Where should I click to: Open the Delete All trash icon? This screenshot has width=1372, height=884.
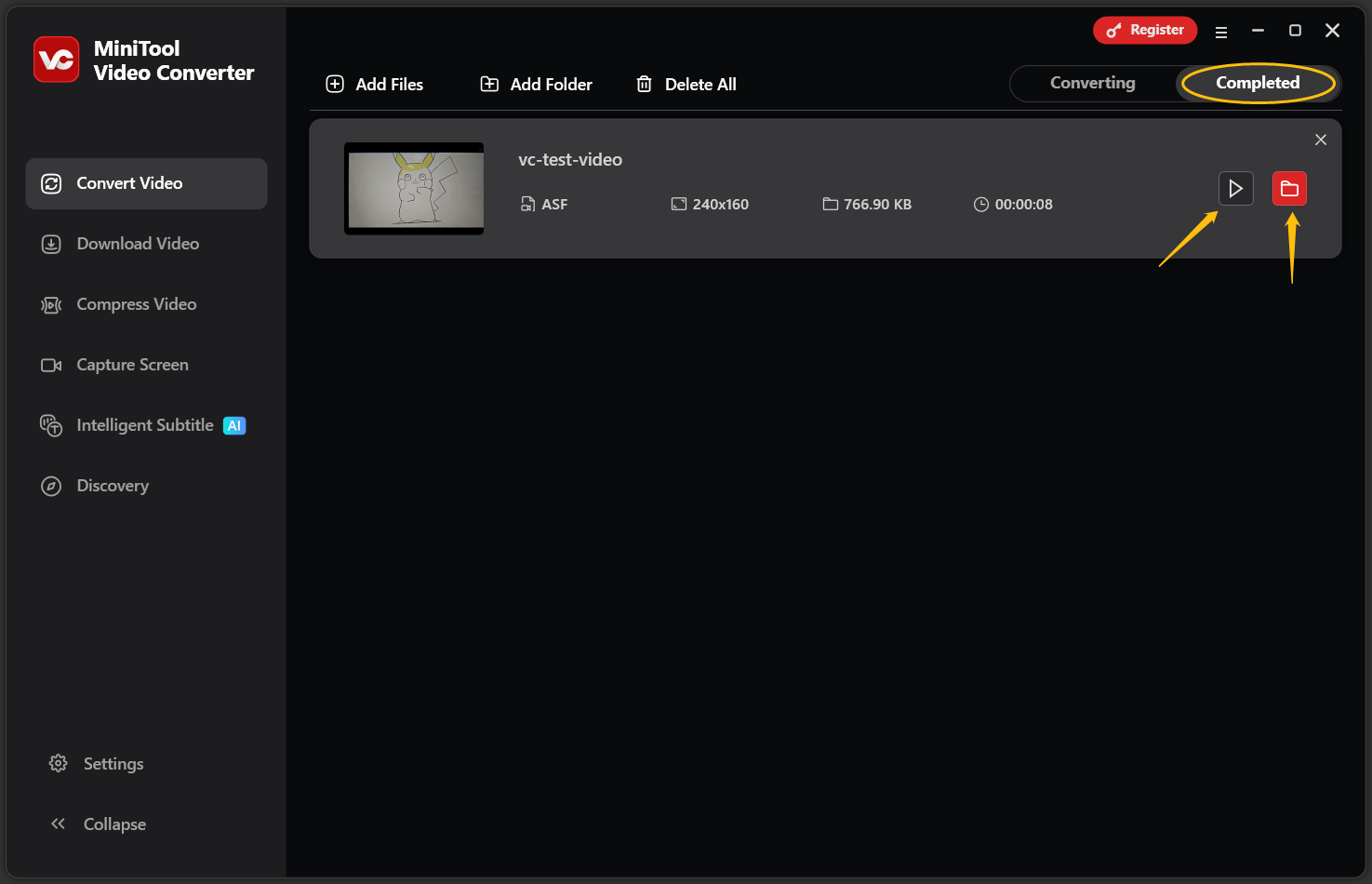coord(645,84)
